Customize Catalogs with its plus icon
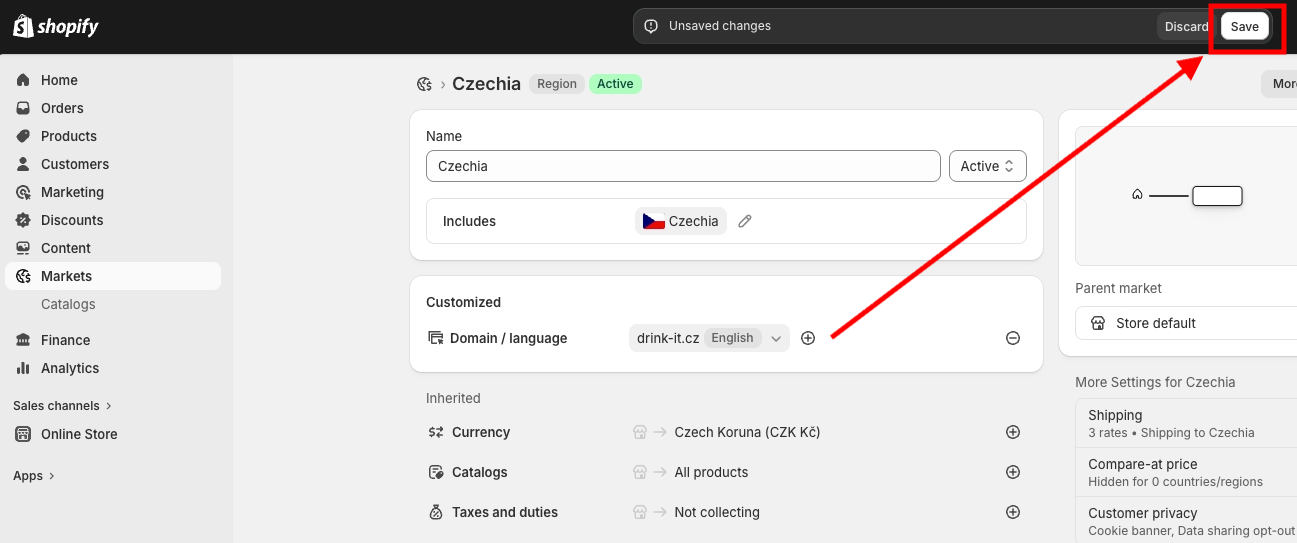Image resolution: width=1297 pixels, height=543 pixels. click(x=1012, y=472)
